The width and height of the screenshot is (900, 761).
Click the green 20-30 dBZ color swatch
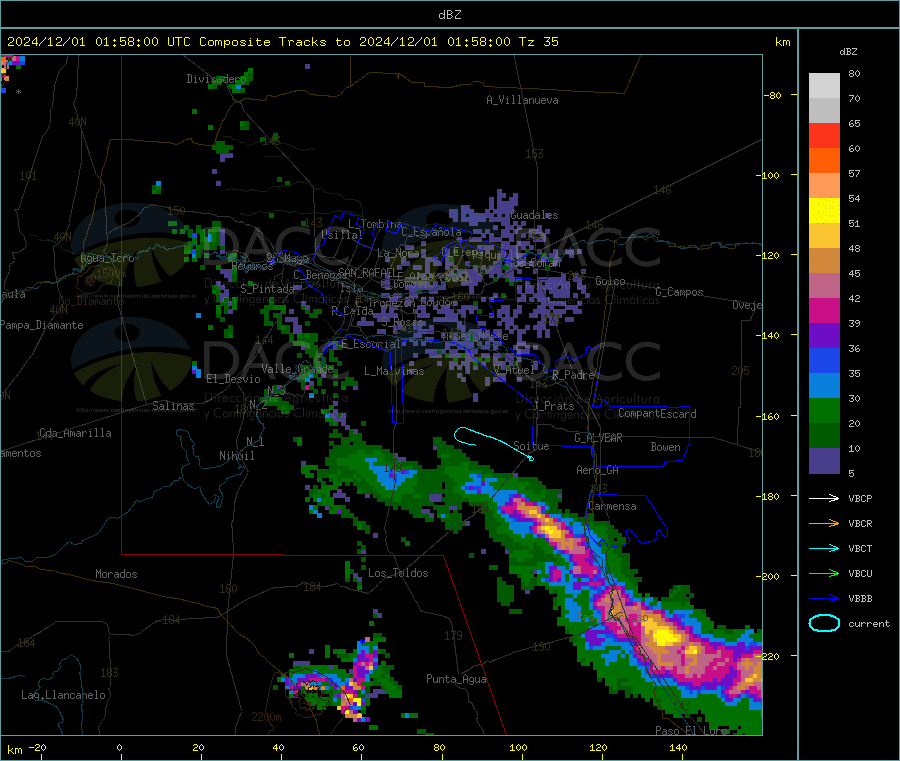coord(824,410)
